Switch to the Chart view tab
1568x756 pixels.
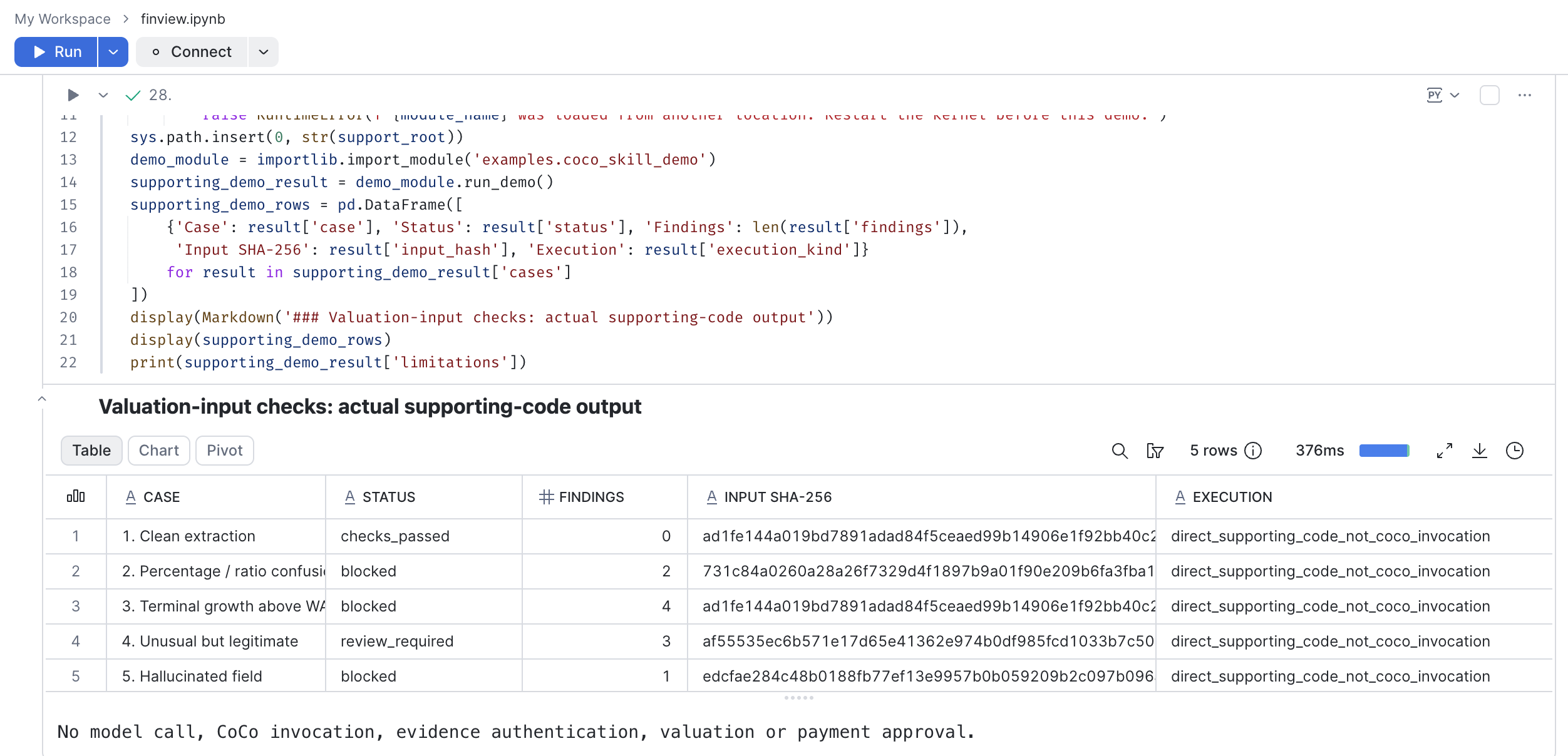159,451
